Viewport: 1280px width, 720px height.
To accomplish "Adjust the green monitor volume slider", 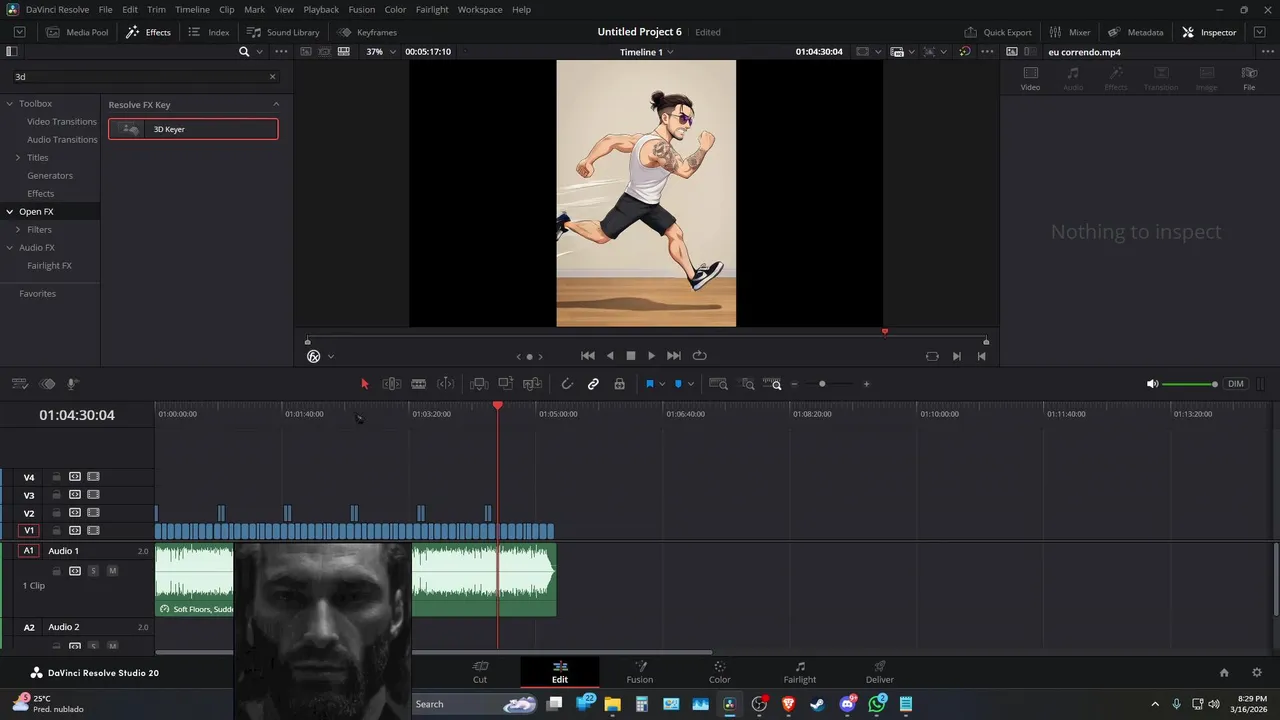I will point(1189,384).
